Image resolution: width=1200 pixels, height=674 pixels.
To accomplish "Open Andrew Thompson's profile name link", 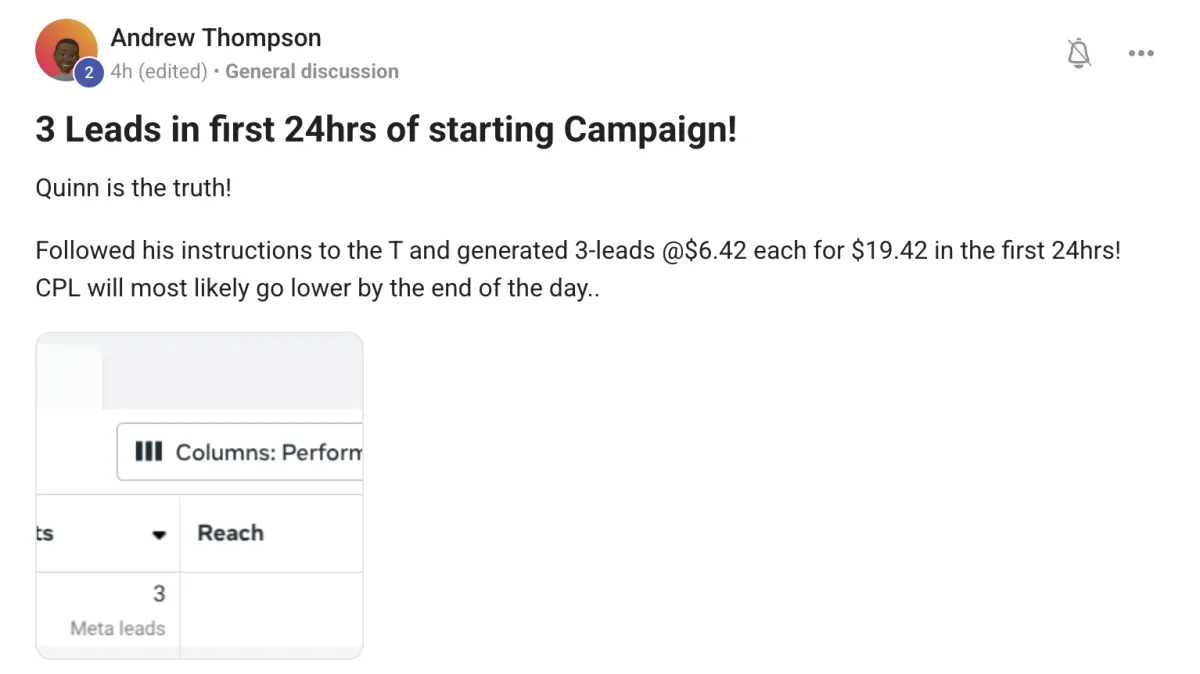I will tap(215, 38).
